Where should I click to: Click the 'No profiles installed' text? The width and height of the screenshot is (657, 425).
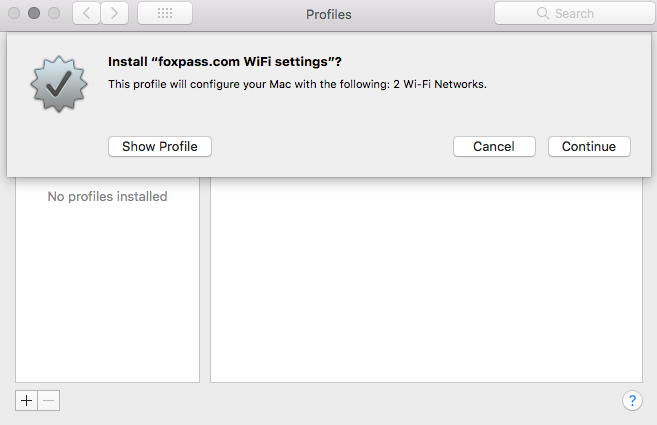(107, 196)
